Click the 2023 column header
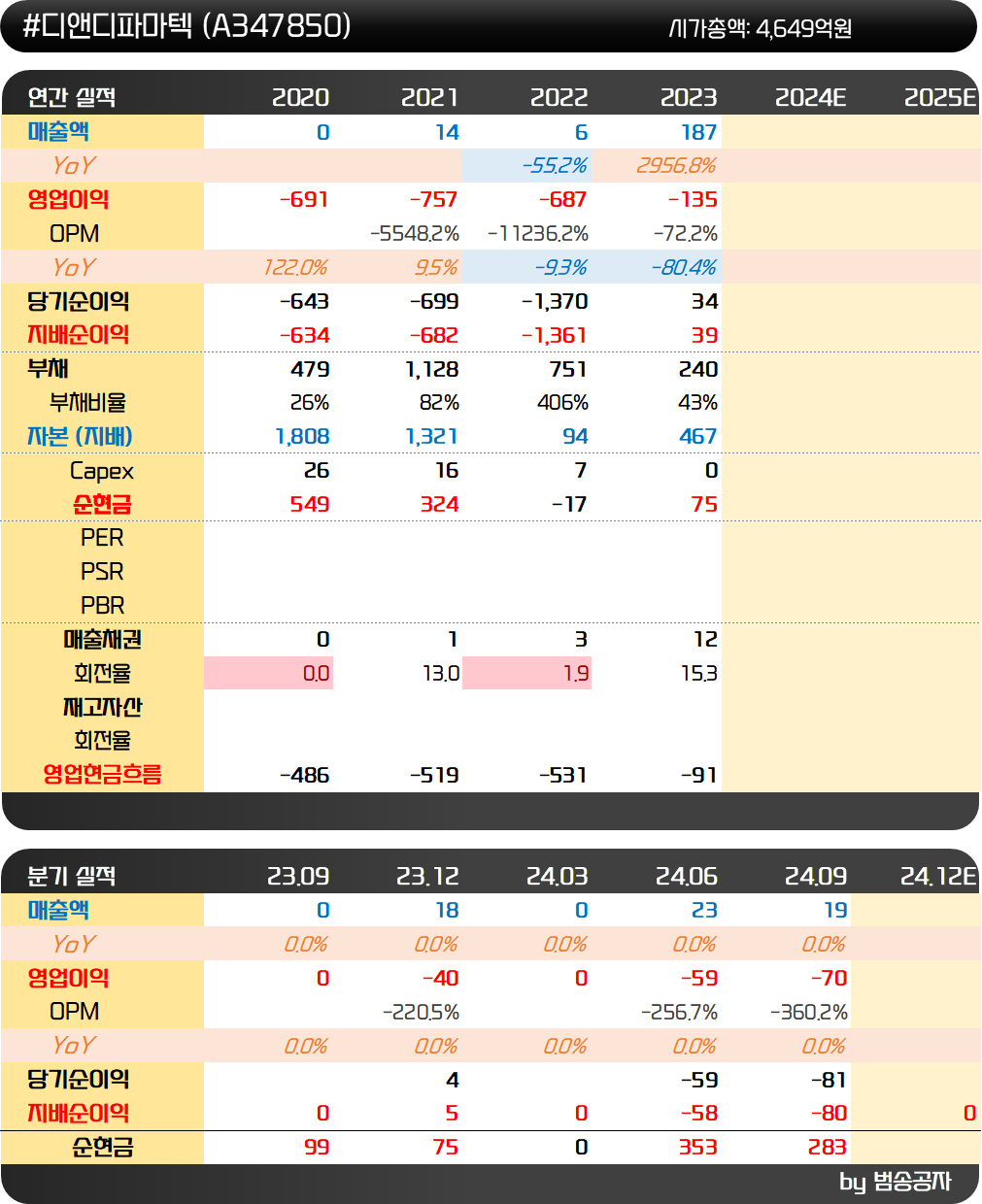 688,97
